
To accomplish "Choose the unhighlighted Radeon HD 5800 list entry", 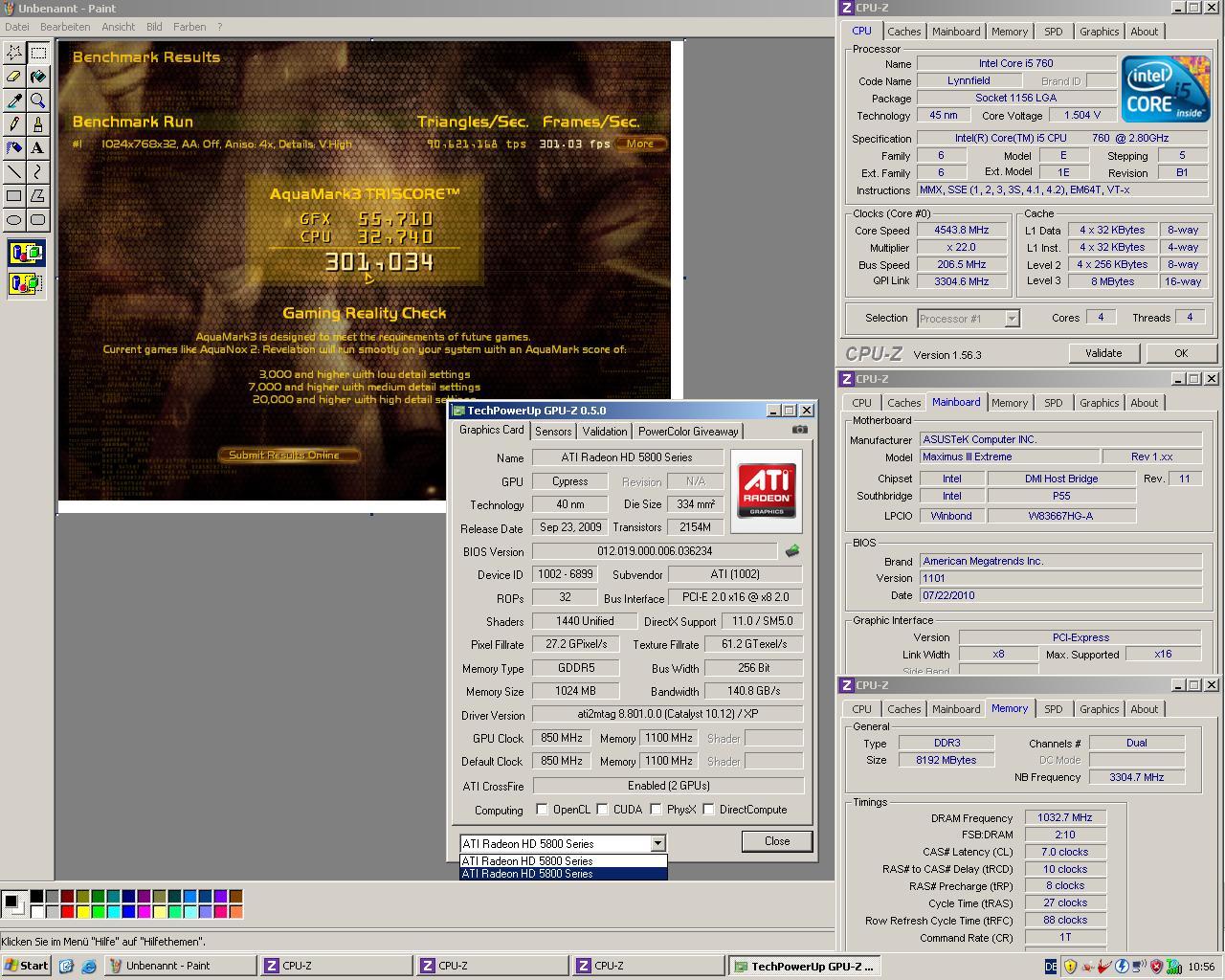I will (x=563, y=860).
